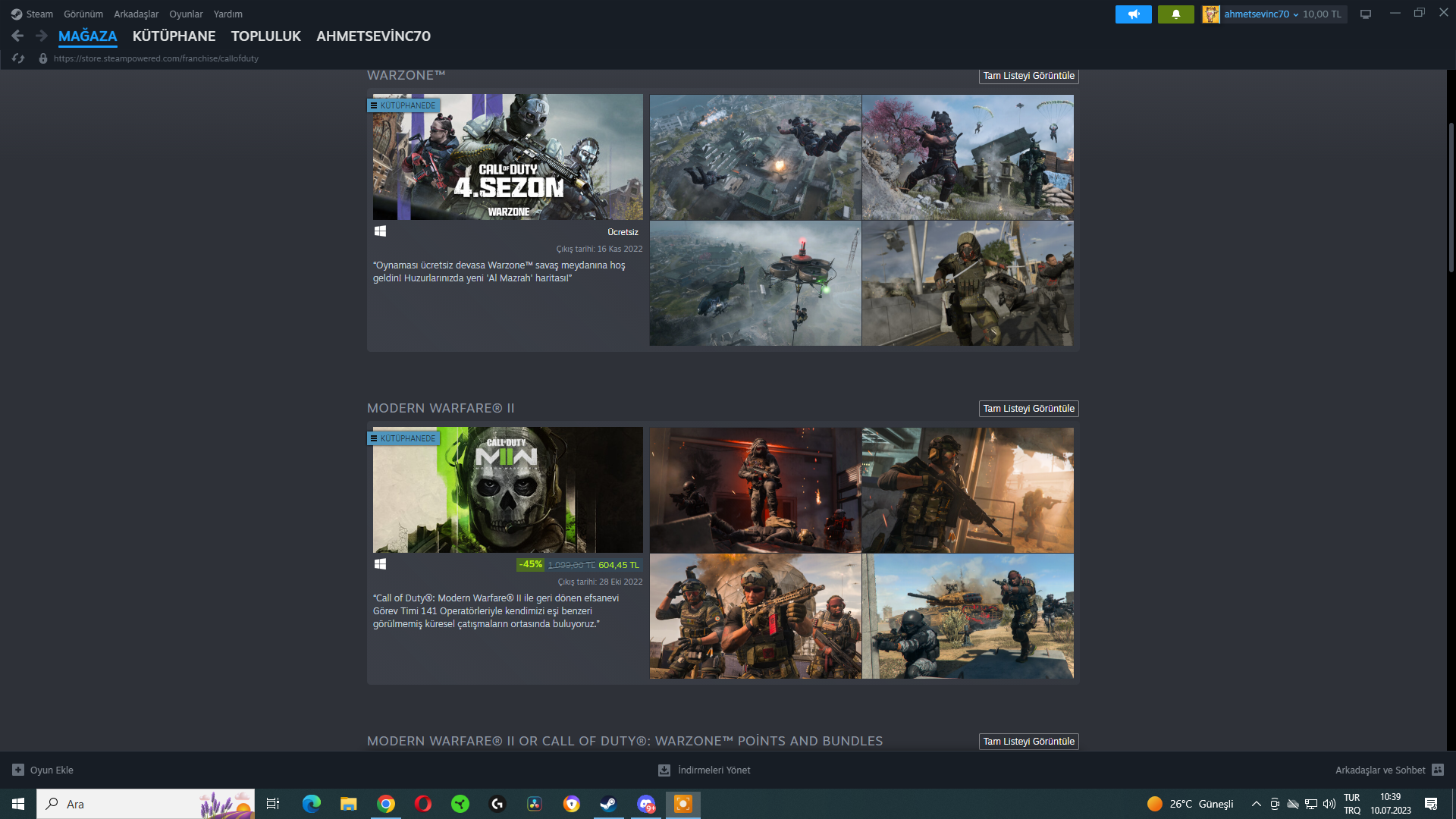Screen dimensions: 1456x819
Task: Click the Steam logo menu icon
Action: [x=16, y=14]
